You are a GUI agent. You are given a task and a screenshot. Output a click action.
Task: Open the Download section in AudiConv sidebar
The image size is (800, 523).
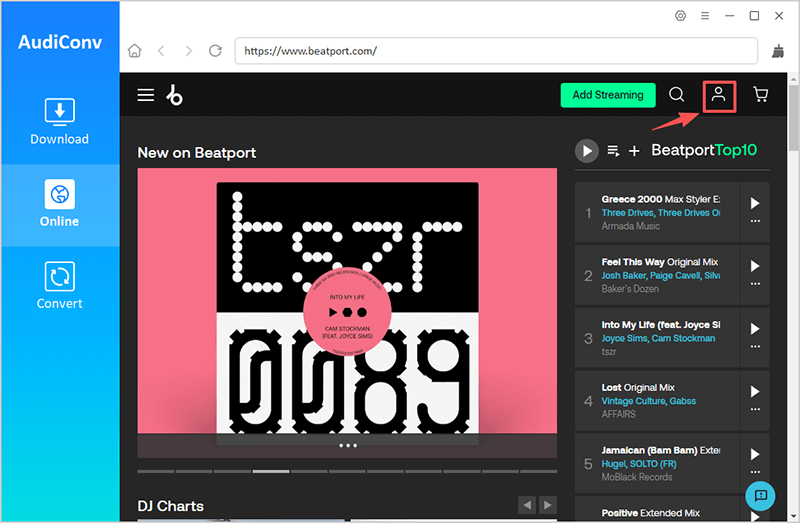tap(60, 122)
